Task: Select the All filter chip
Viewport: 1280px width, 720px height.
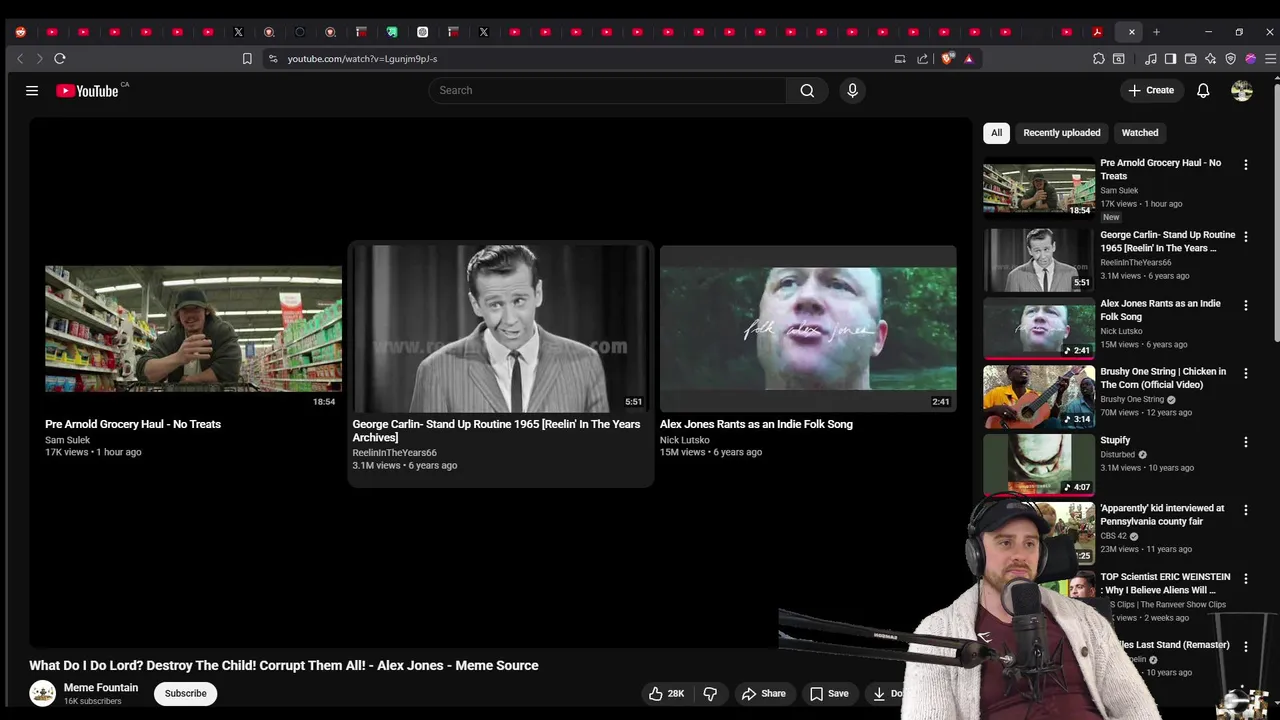Action: coord(996,133)
